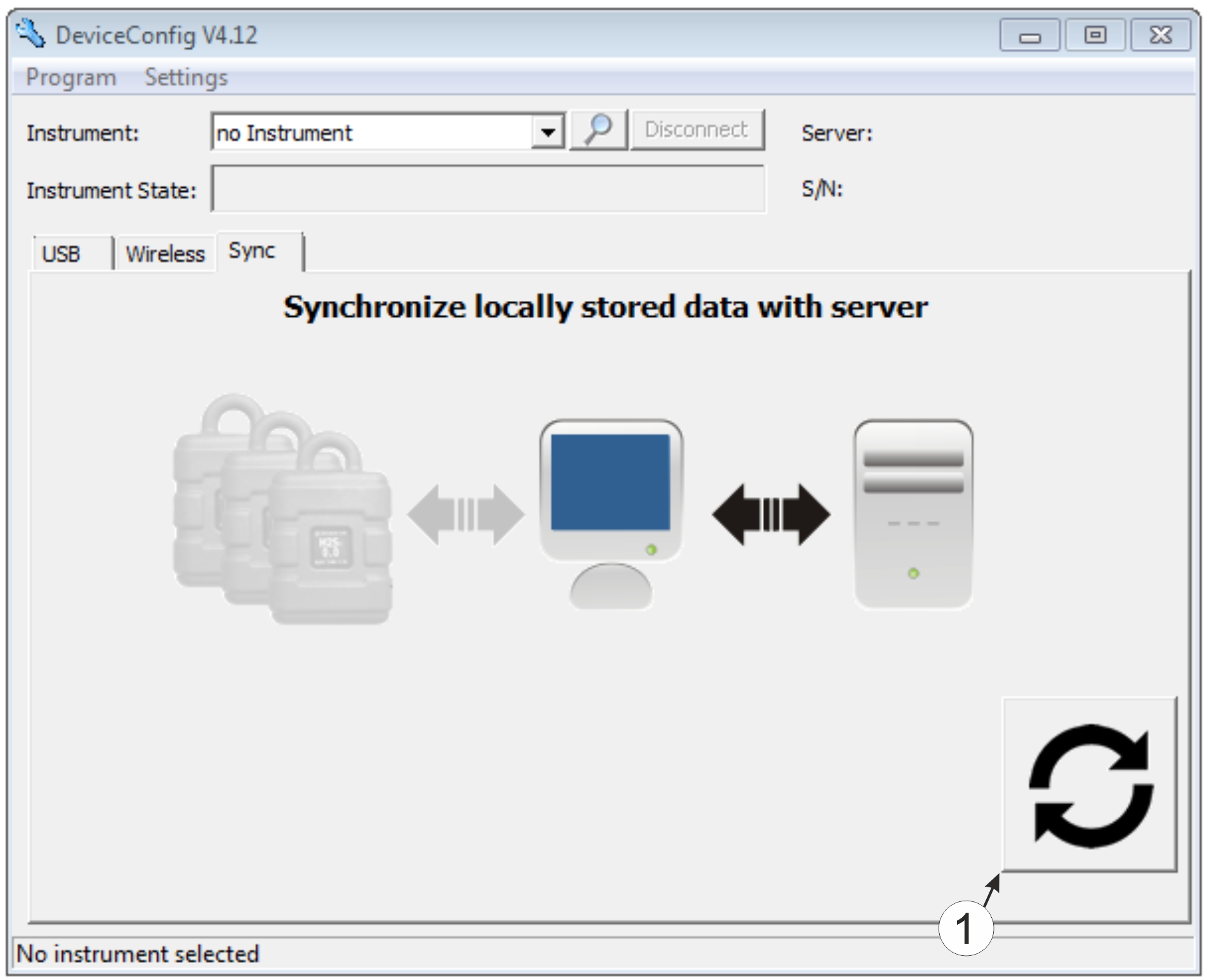1207x980 pixels.
Task: Maximize the DeviceConfig window
Action: point(1095,36)
